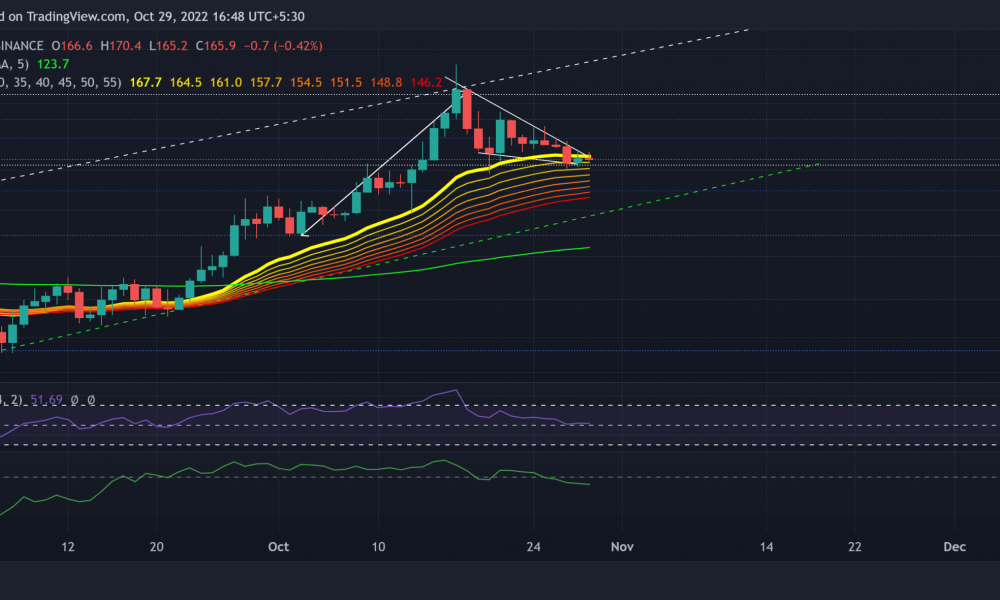1000x600 pixels.
Task: Click the price change −0.7 (−0.42%)
Action: point(283,46)
